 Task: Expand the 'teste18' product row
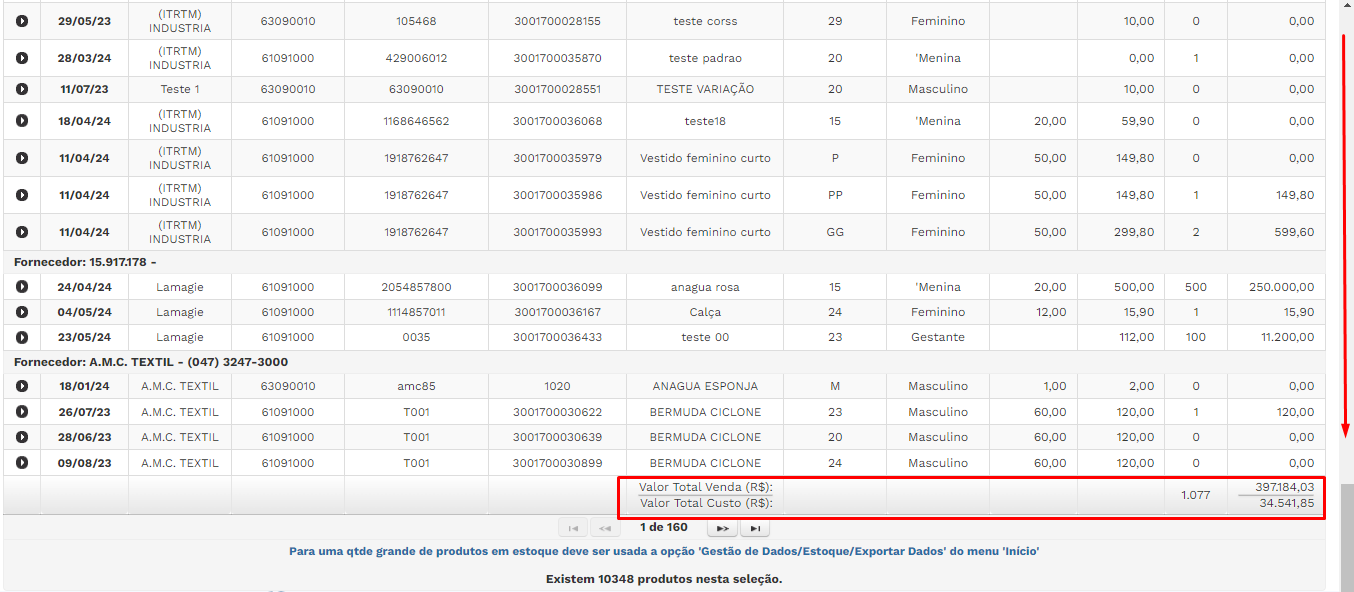(x=22, y=121)
